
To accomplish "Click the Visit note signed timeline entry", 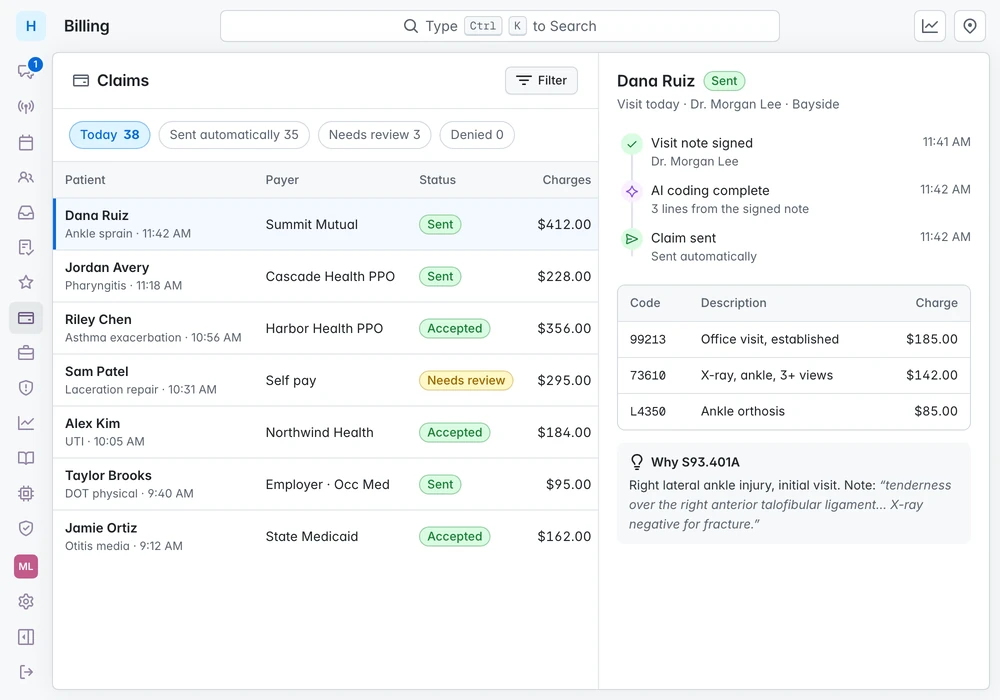I will 796,152.
